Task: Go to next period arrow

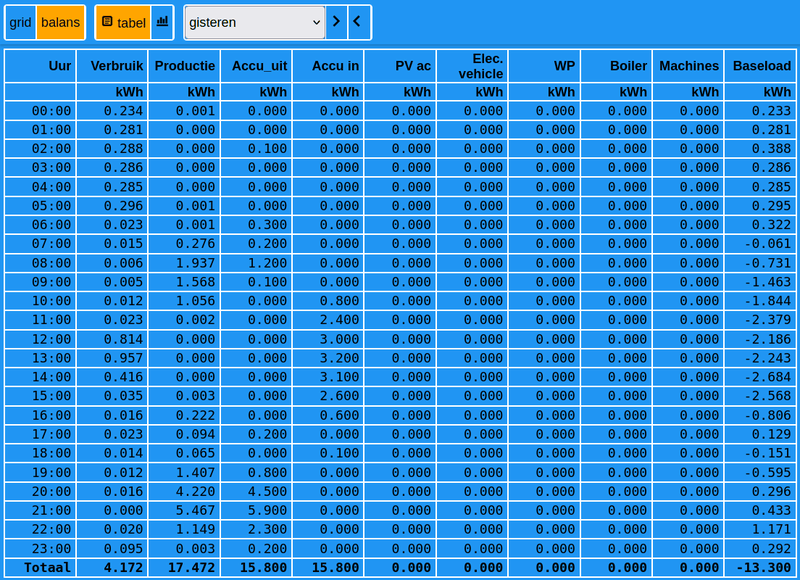Action: (x=336, y=22)
